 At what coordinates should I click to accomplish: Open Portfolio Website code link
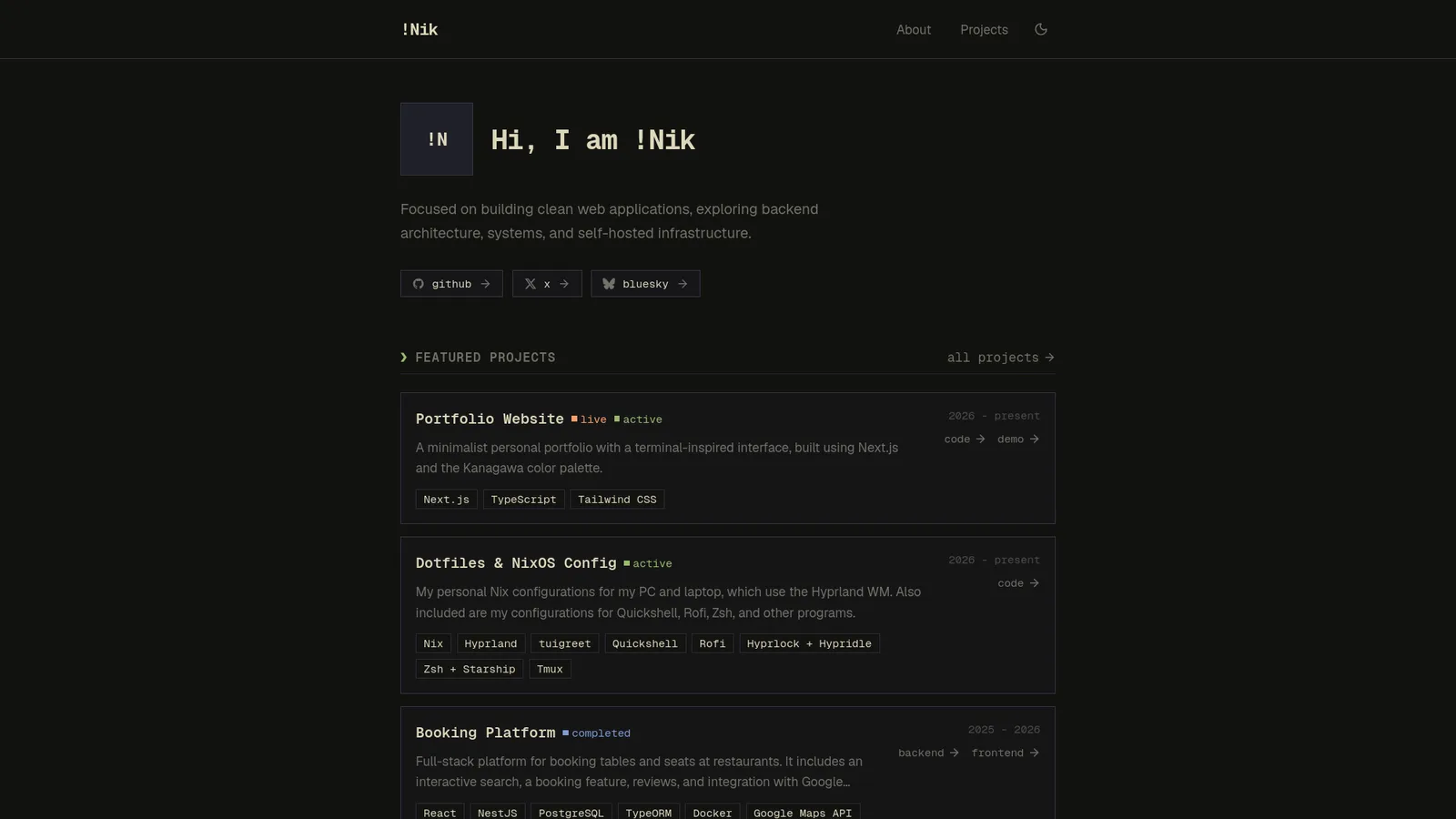[965, 440]
